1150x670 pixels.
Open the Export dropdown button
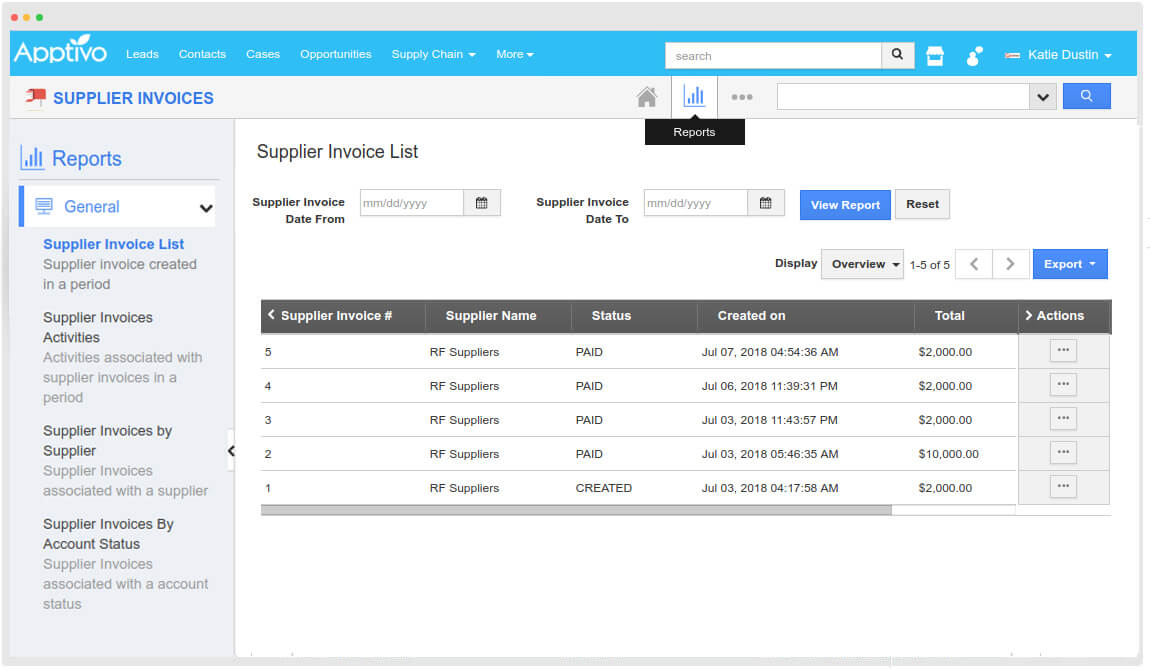click(1069, 264)
